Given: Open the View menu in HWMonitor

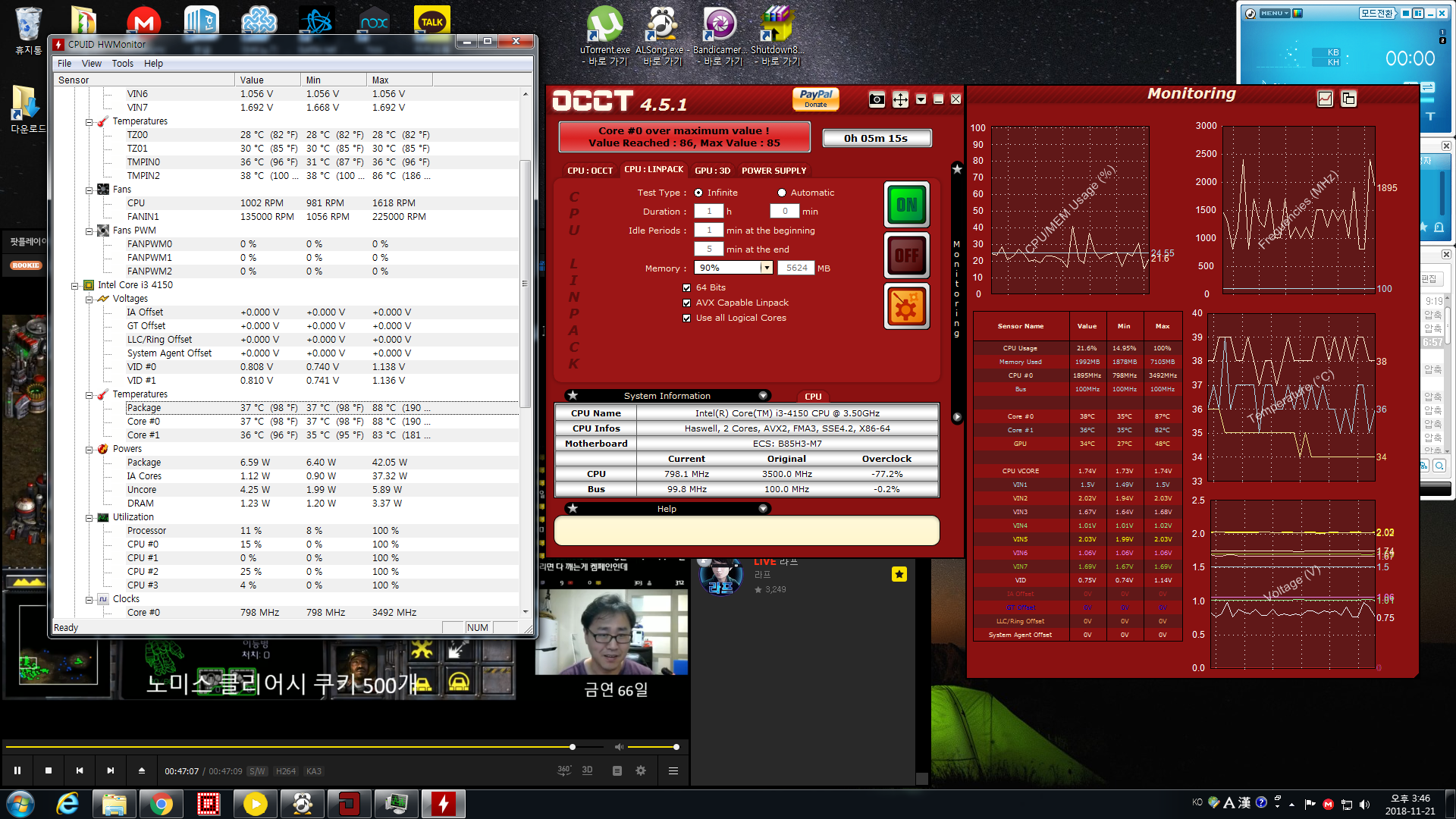Looking at the screenshot, I should click(92, 64).
